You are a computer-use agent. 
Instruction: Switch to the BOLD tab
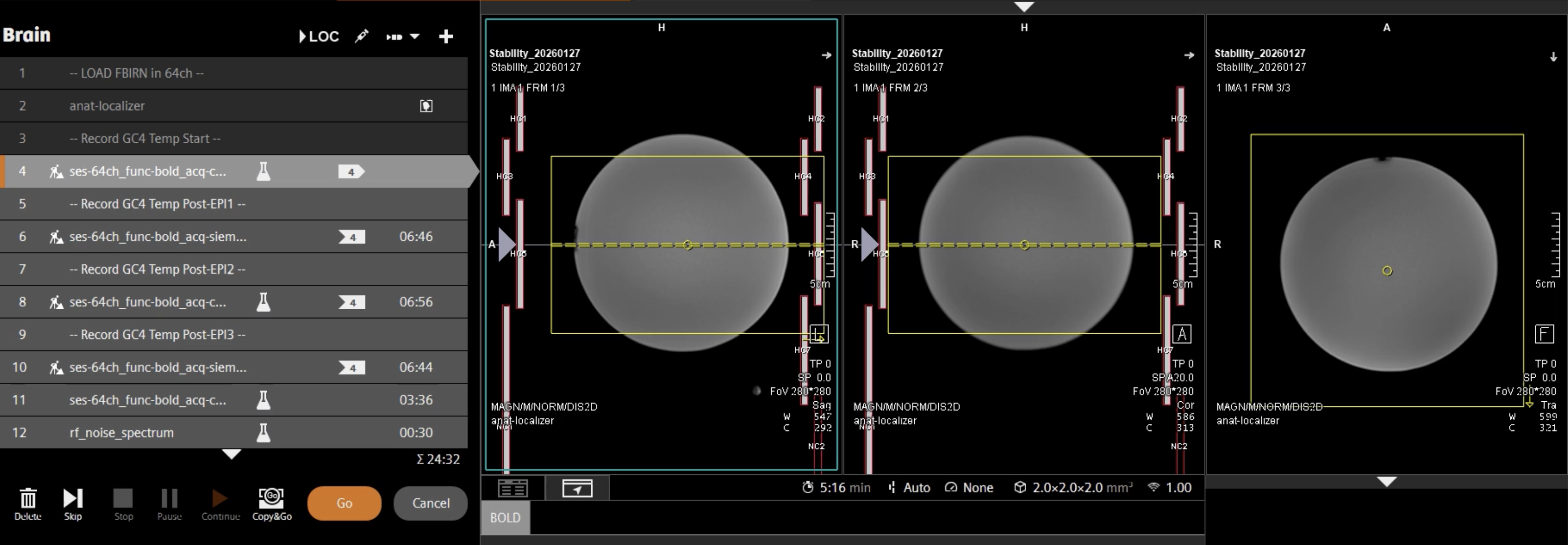click(x=505, y=518)
